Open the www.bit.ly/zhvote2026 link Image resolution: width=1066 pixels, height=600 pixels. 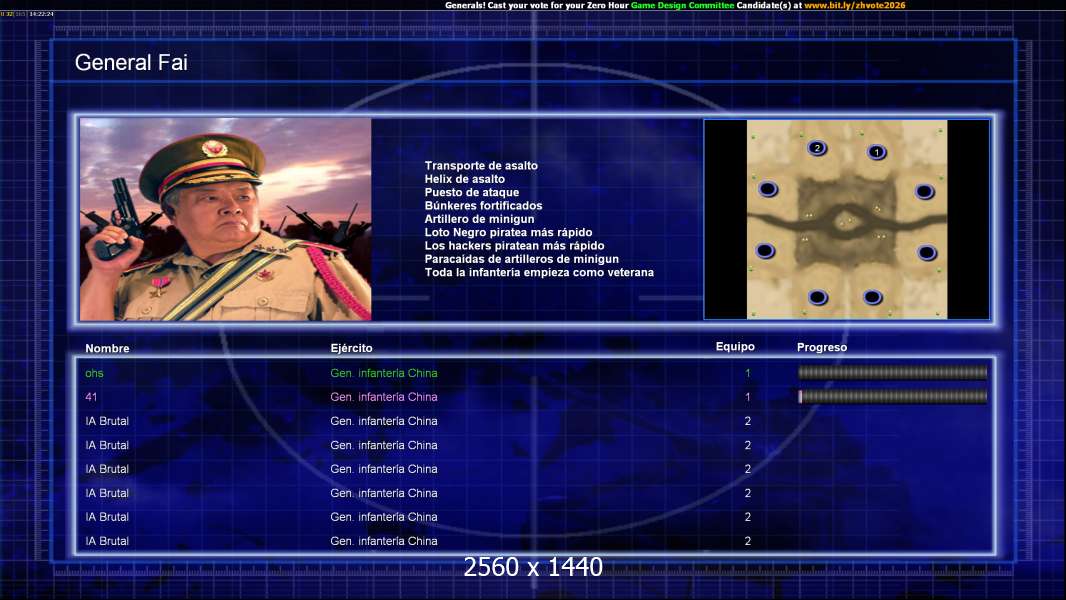(855, 5)
